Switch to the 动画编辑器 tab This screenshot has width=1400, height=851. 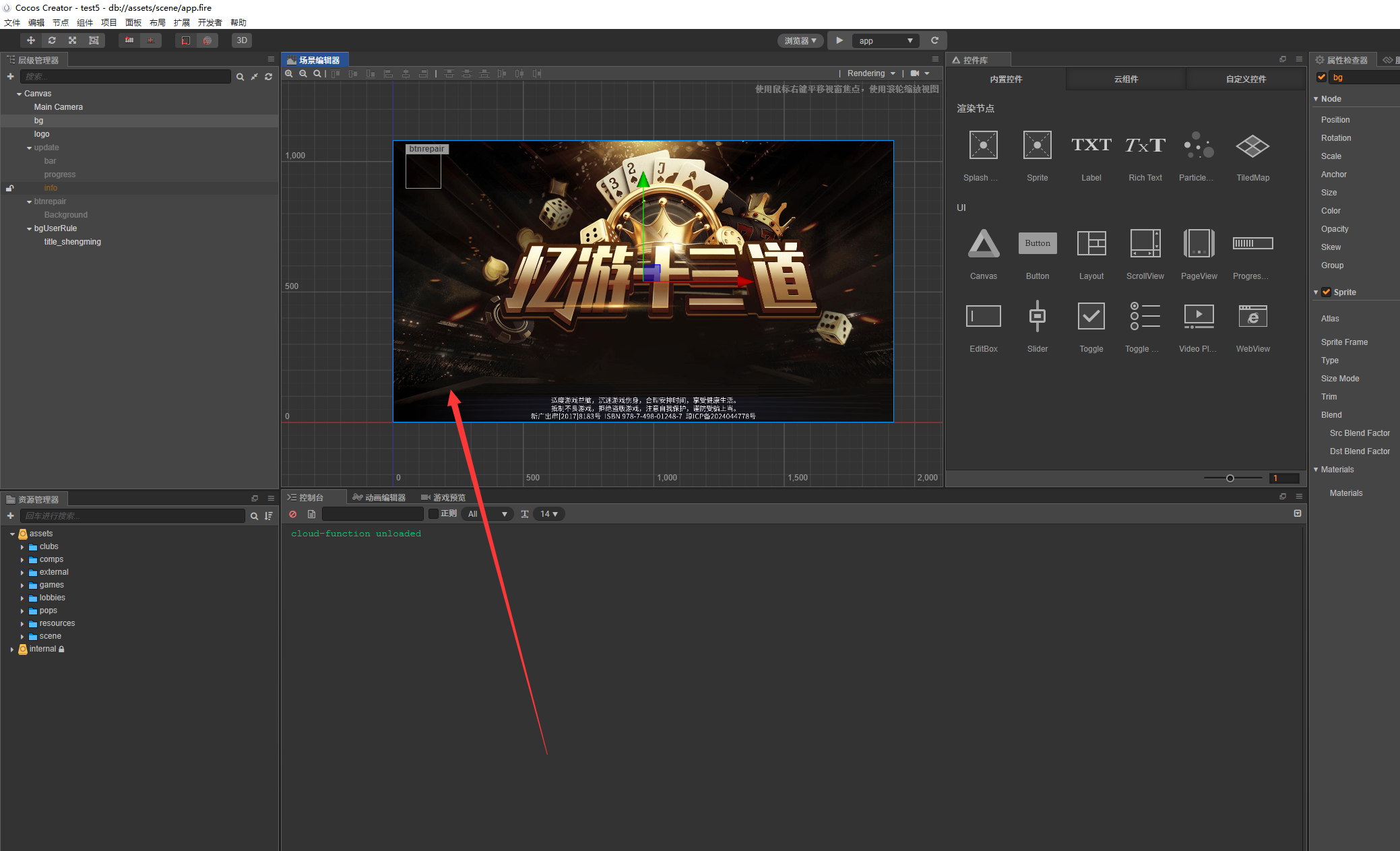[379, 498]
